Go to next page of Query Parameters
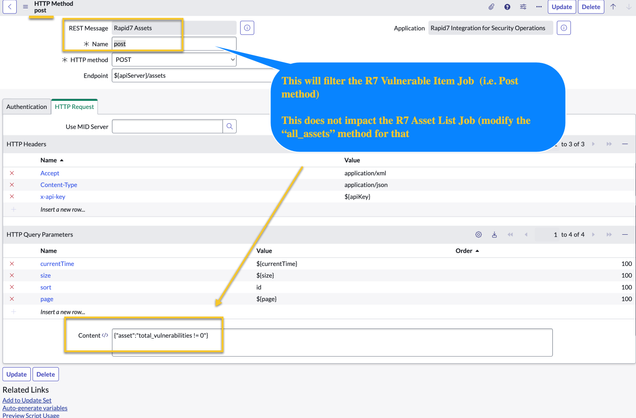This screenshot has width=636, height=418. pos(593,235)
